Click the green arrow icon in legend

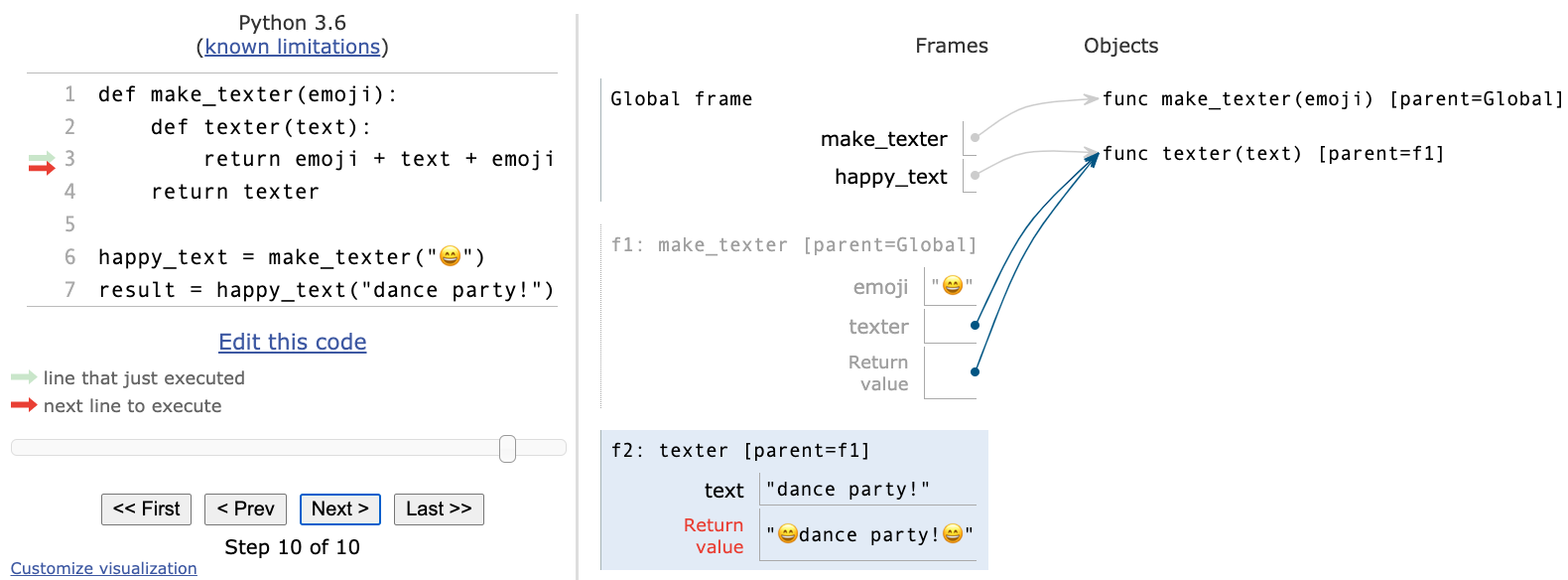click(24, 377)
